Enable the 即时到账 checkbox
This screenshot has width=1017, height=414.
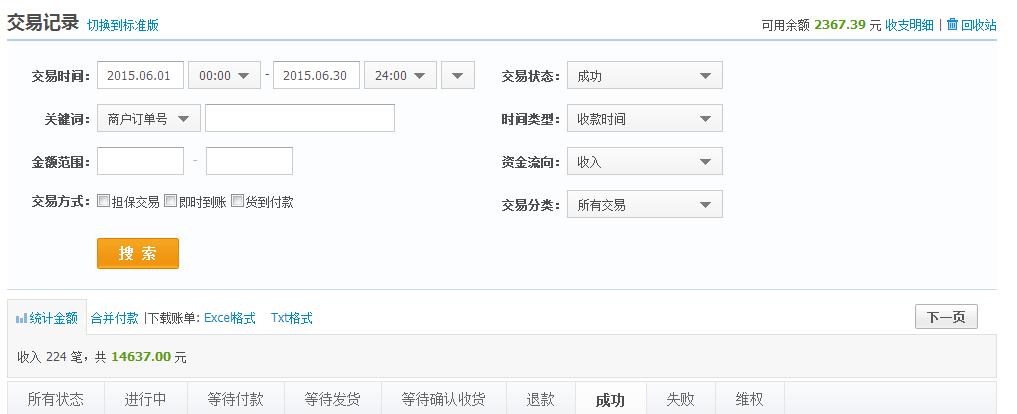click(171, 201)
